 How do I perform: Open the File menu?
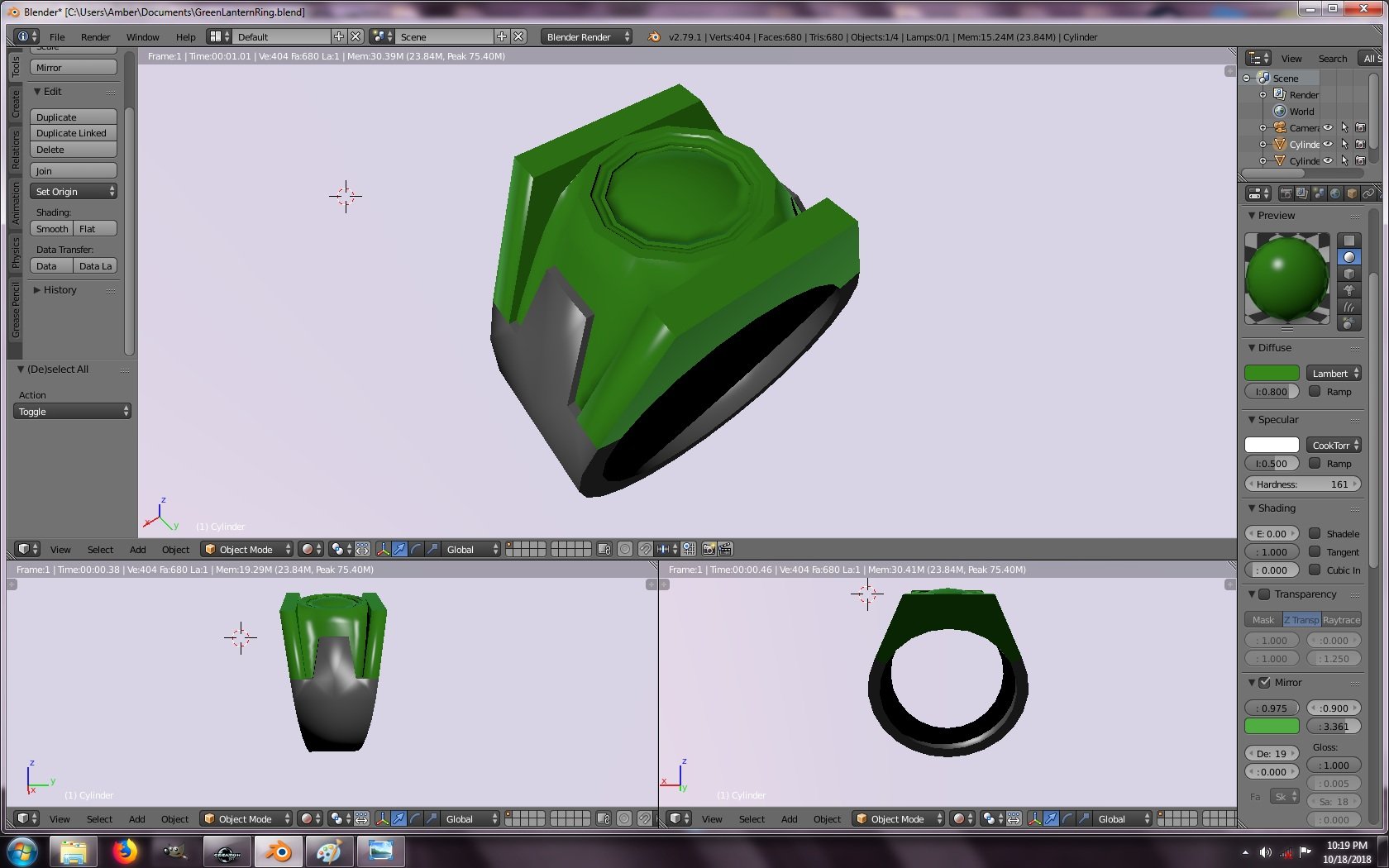pyautogui.click(x=57, y=37)
